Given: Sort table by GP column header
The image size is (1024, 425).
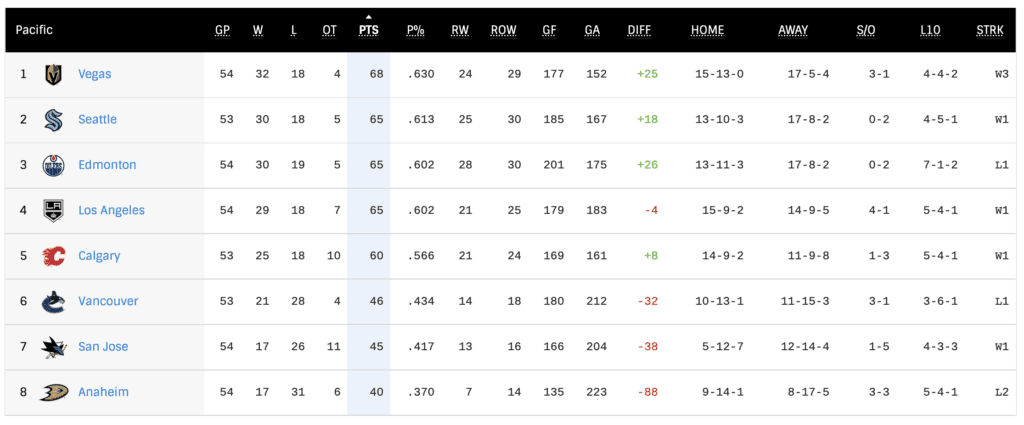Looking at the screenshot, I should pyautogui.click(x=222, y=30).
